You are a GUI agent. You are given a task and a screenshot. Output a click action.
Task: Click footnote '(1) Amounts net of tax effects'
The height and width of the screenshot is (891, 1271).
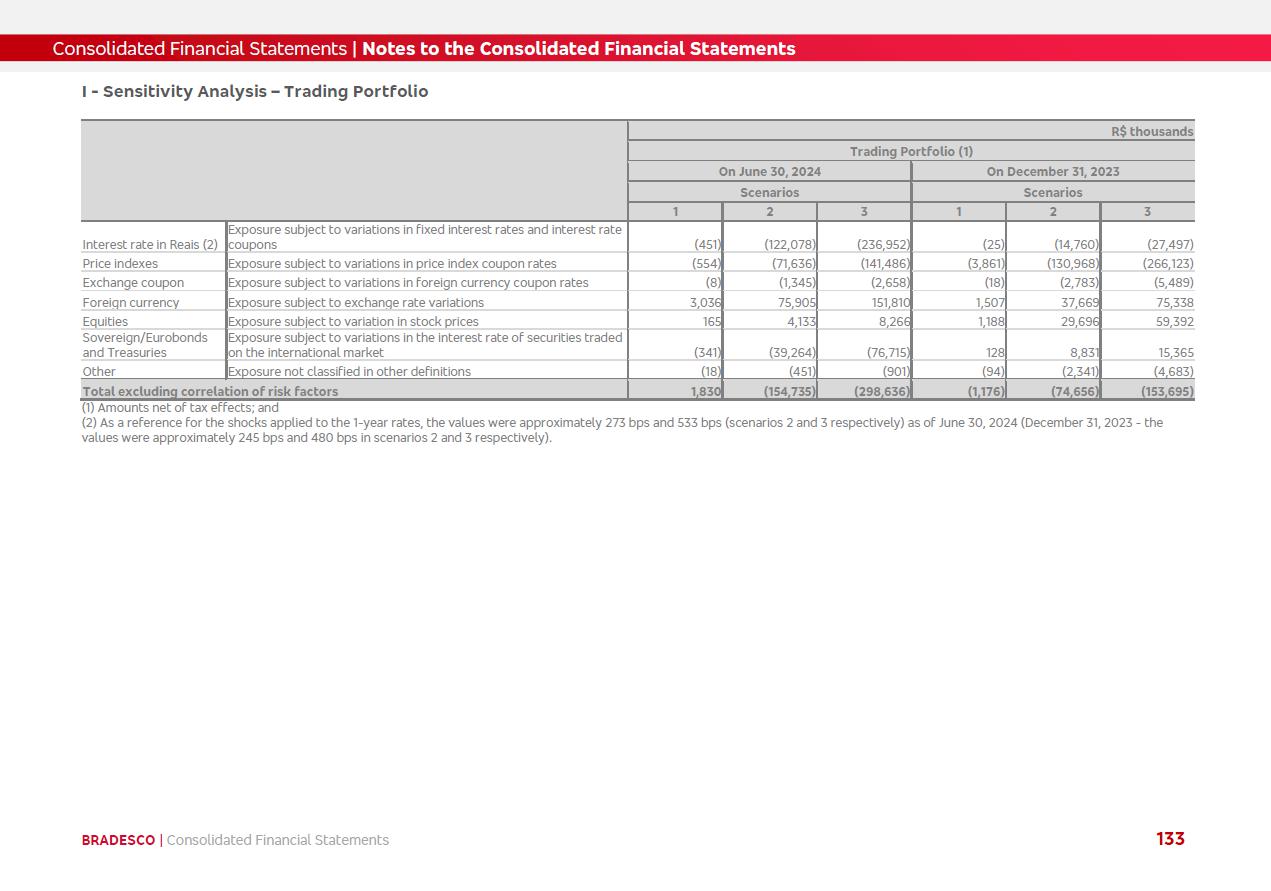click(x=180, y=408)
